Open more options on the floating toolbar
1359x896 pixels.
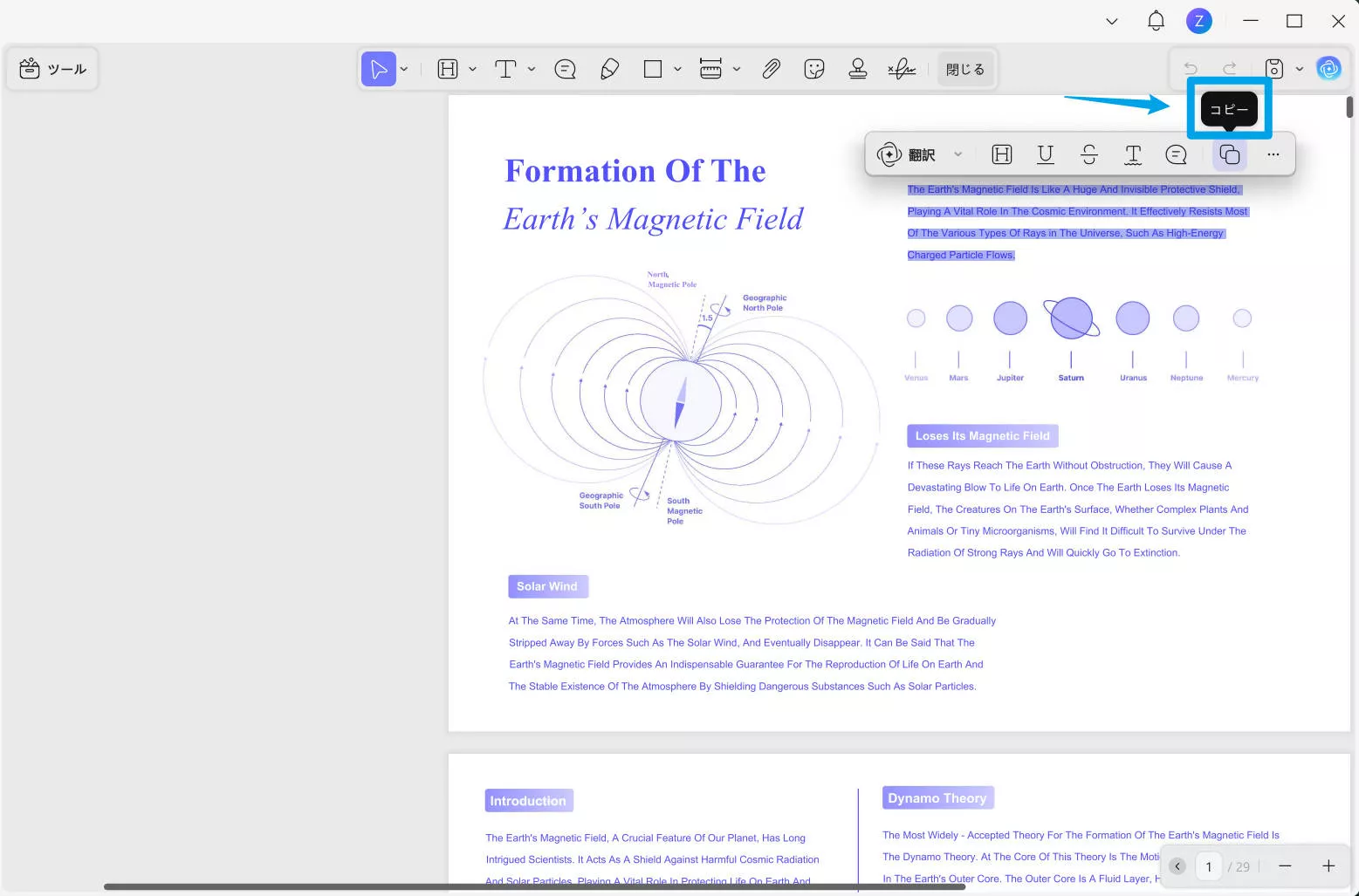1273,154
